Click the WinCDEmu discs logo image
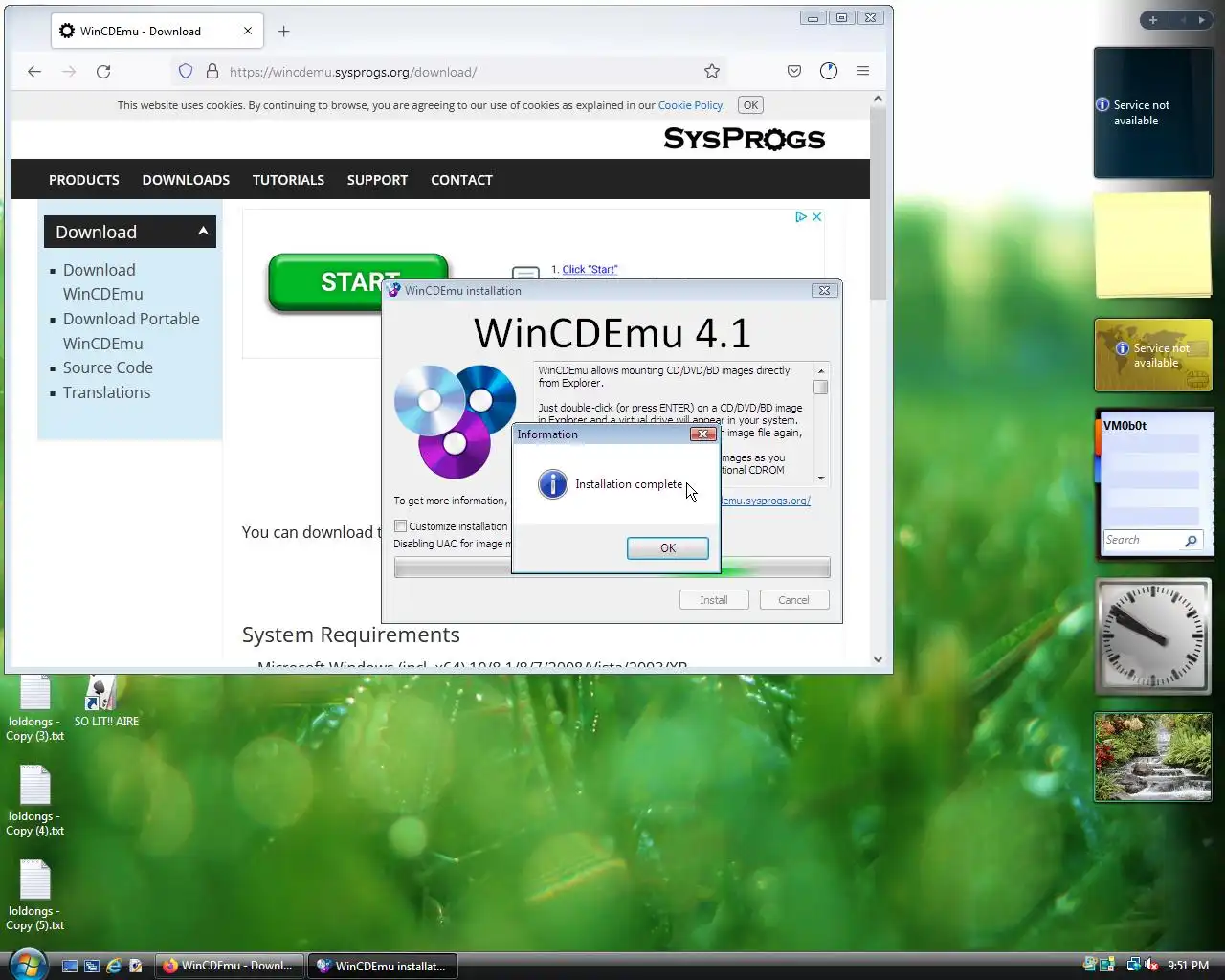 point(456,421)
